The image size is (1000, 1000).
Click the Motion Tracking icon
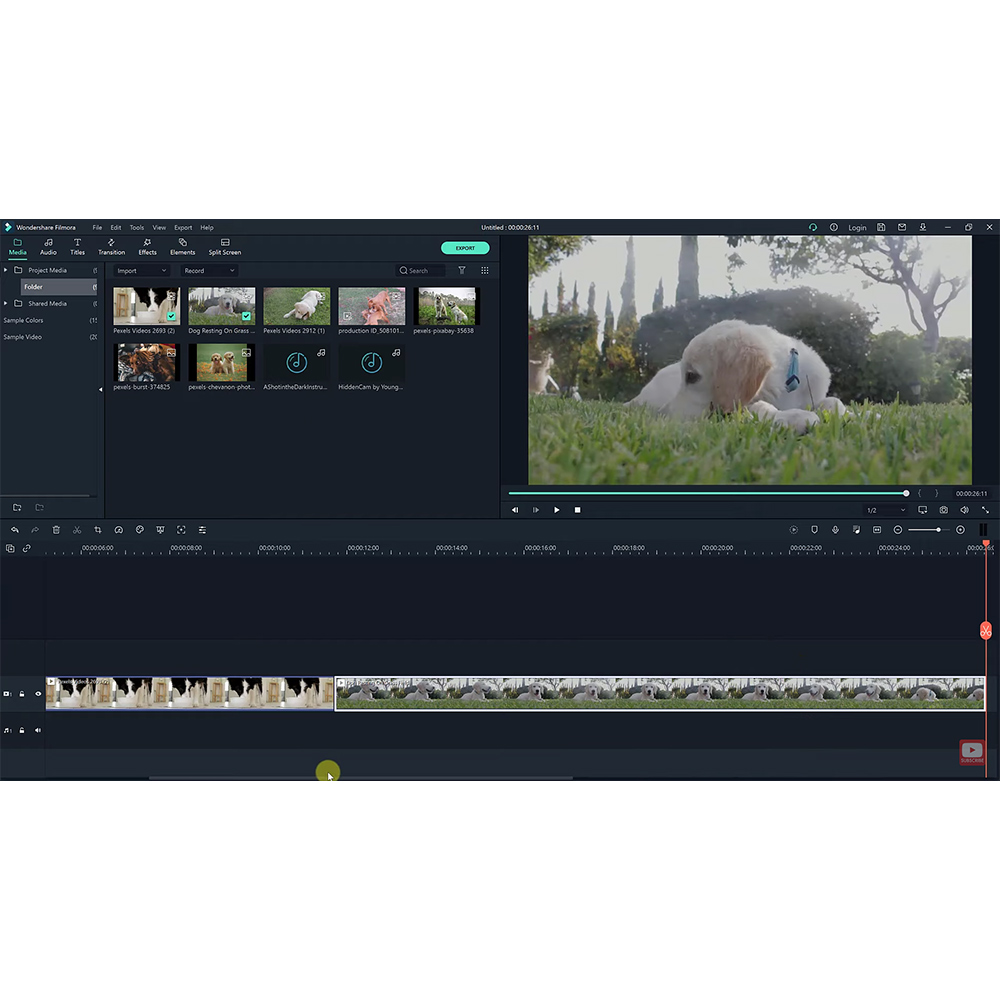click(x=181, y=530)
